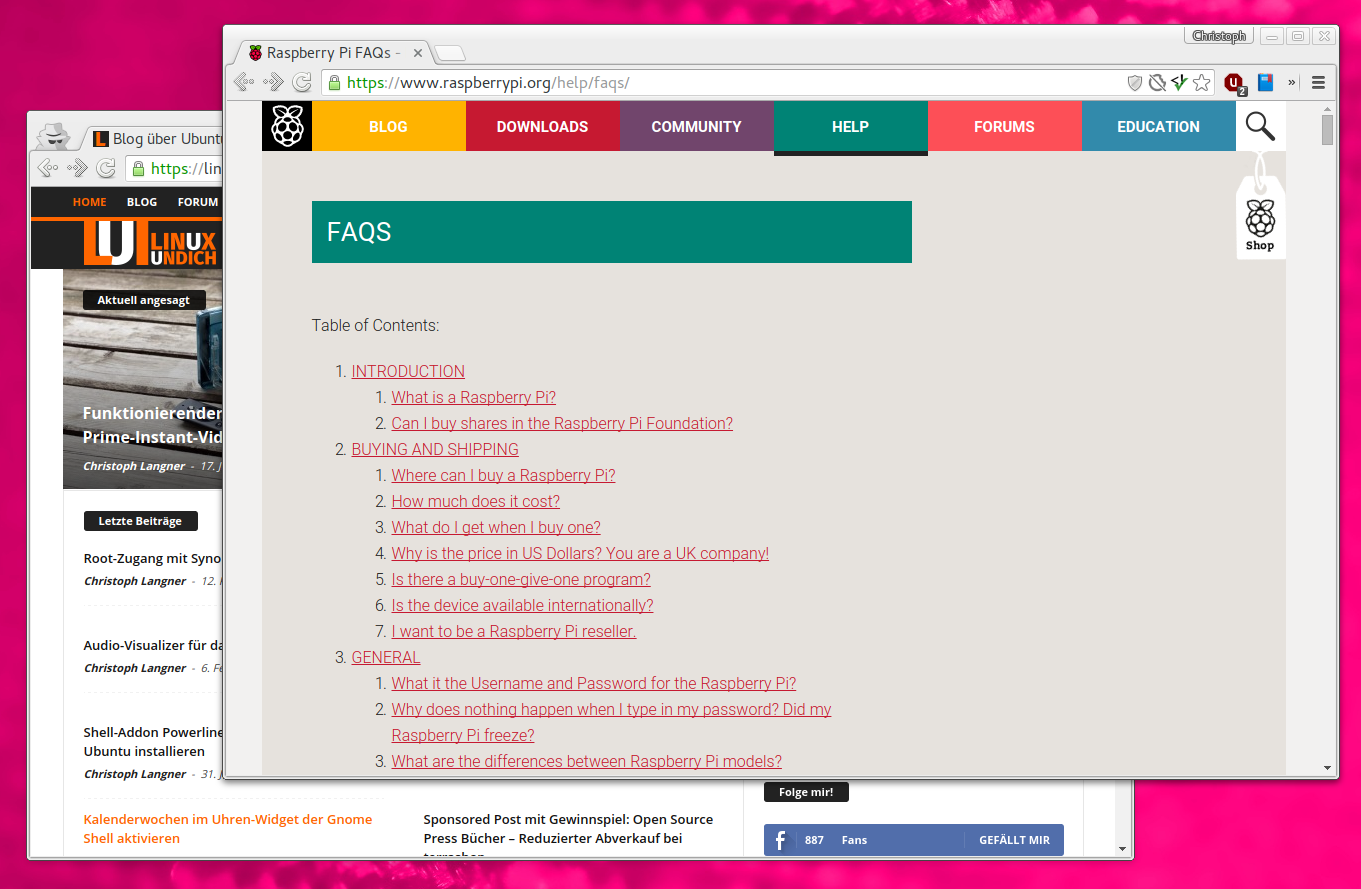
Task: Open 'What do I get when I buy one?'
Action: (x=496, y=527)
